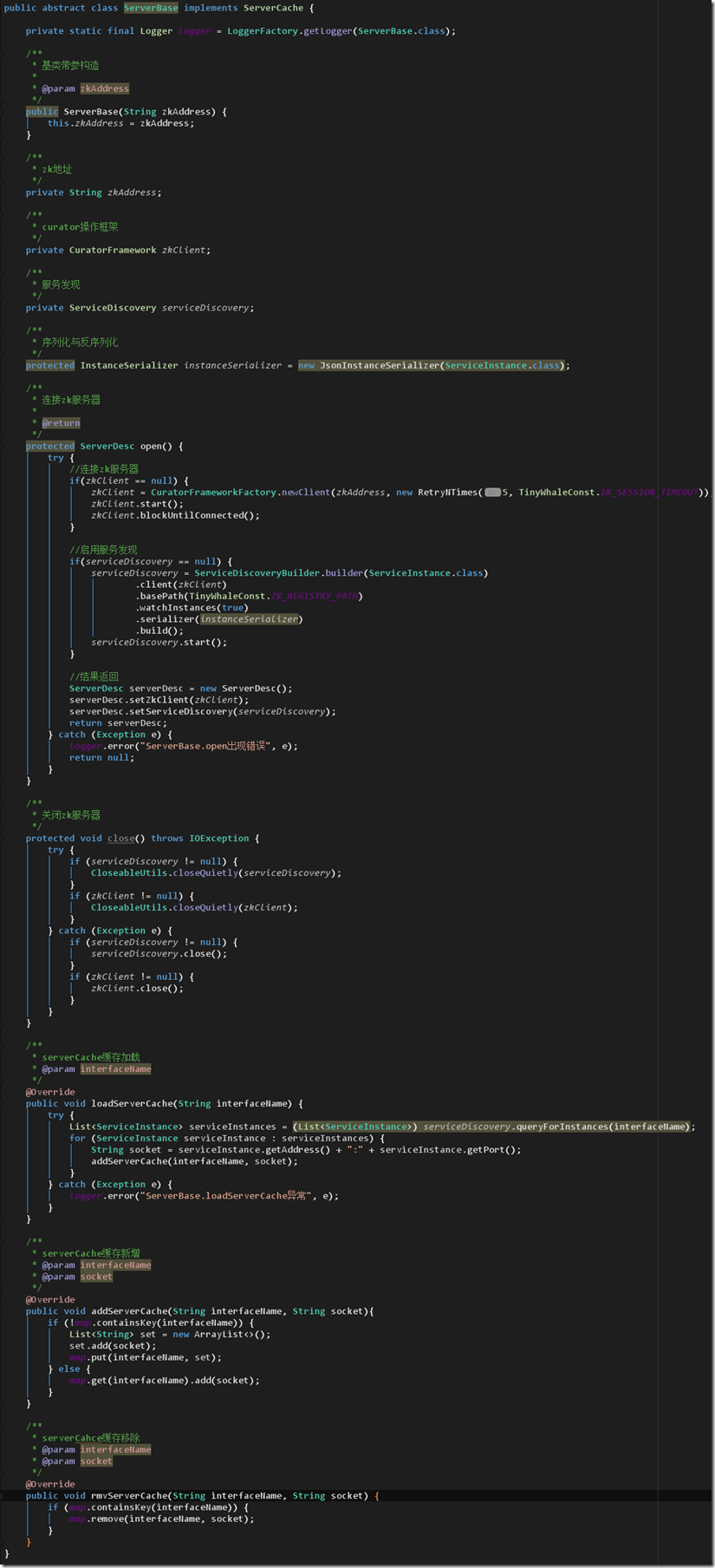Click the rmvServerCache method name
The image size is (715, 1568).
click(129, 1496)
